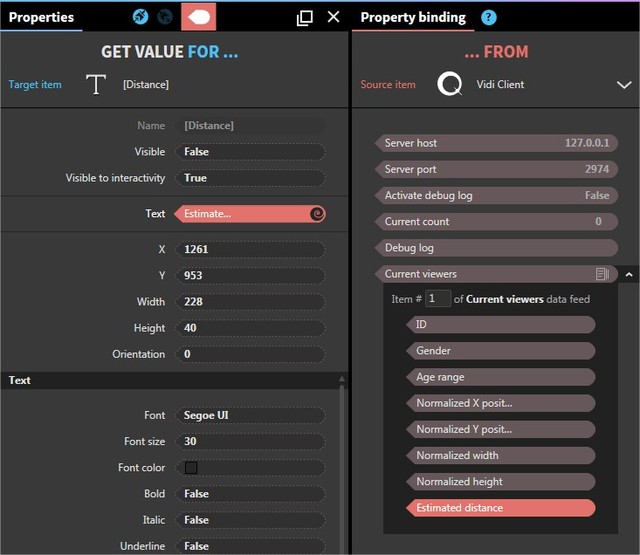Screen dimensions: 640x555
Task: Click the Vidi Client source icon
Action: (450, 85)
